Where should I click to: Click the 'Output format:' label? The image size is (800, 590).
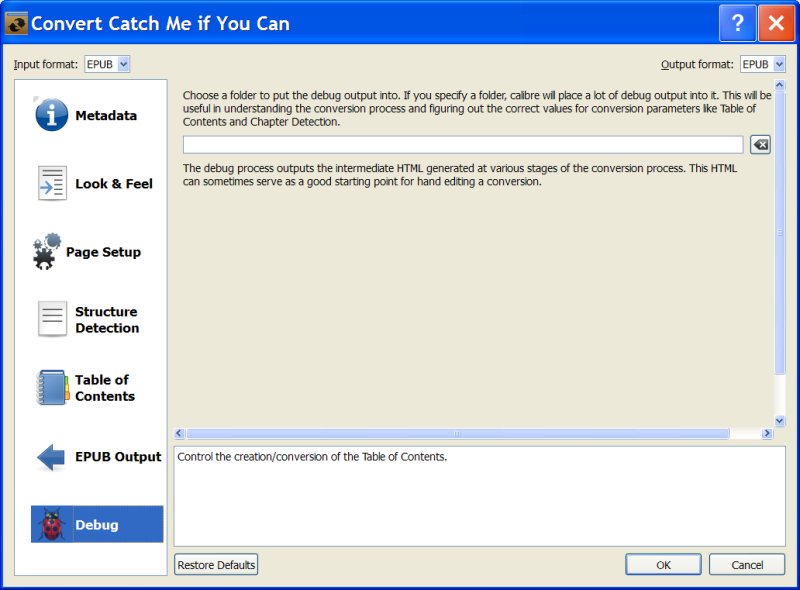[697, 64]
